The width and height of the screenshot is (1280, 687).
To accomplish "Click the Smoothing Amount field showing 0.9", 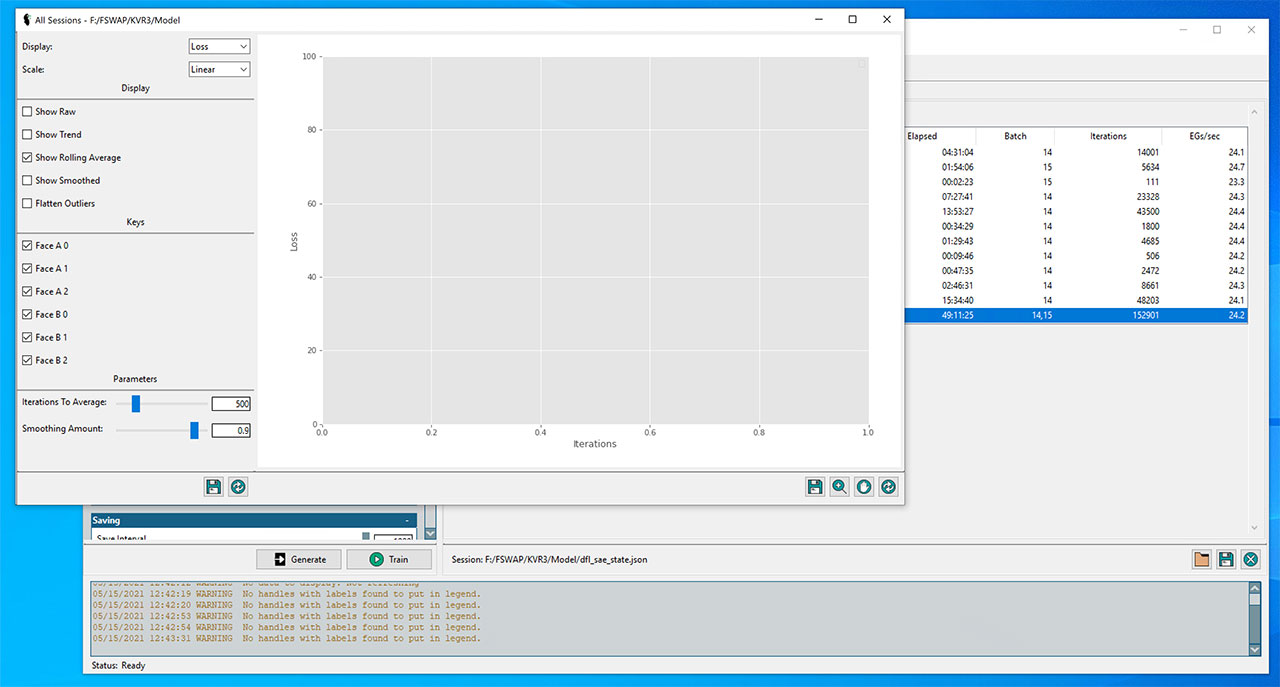I will click(x=231, y=430).
